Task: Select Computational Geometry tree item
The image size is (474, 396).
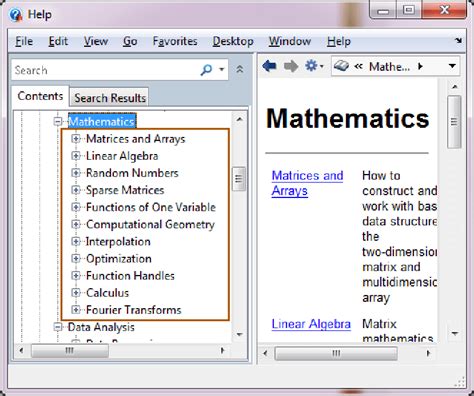Action: 150,224
